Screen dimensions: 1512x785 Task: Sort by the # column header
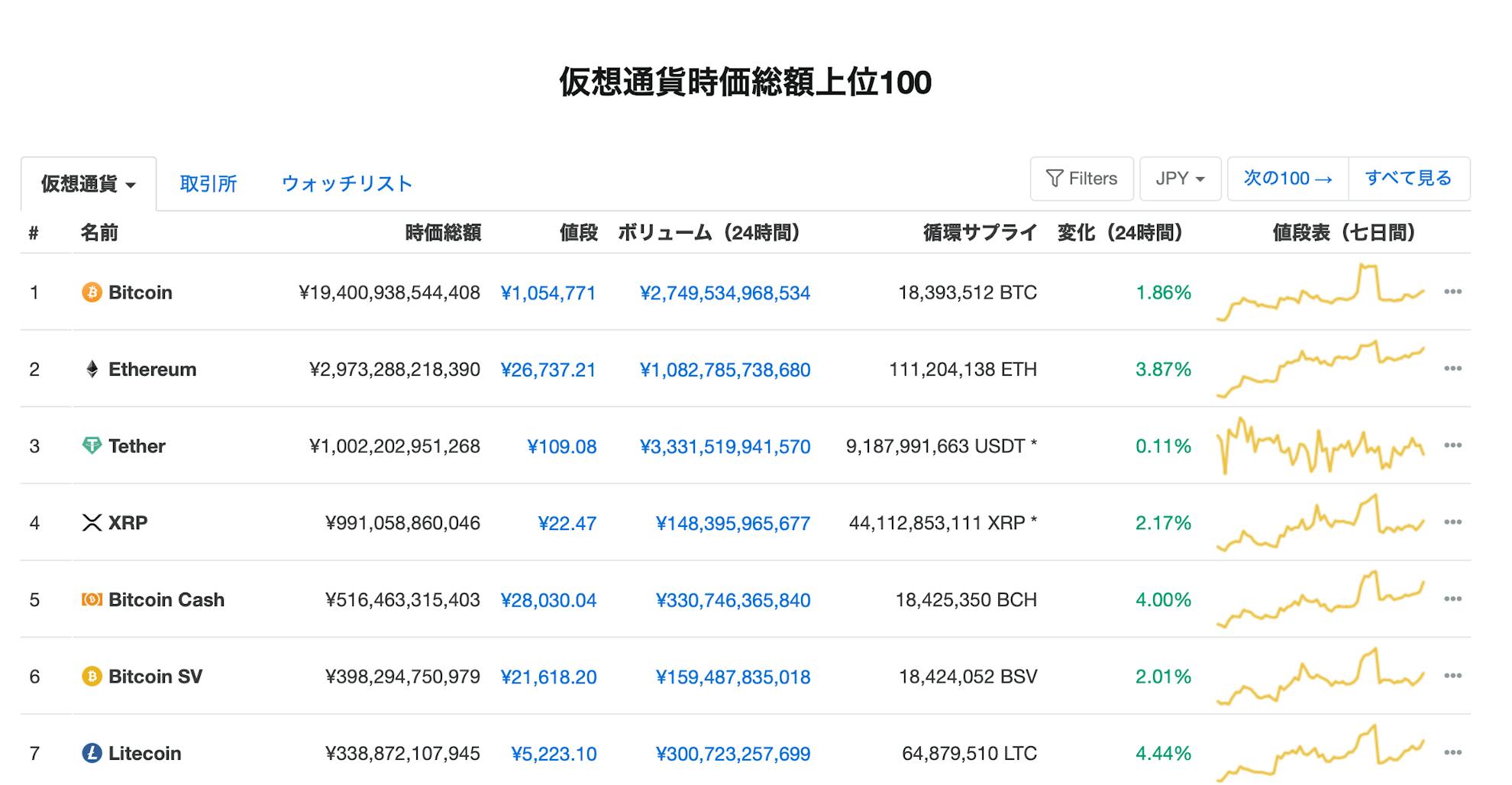pos(34,233)
